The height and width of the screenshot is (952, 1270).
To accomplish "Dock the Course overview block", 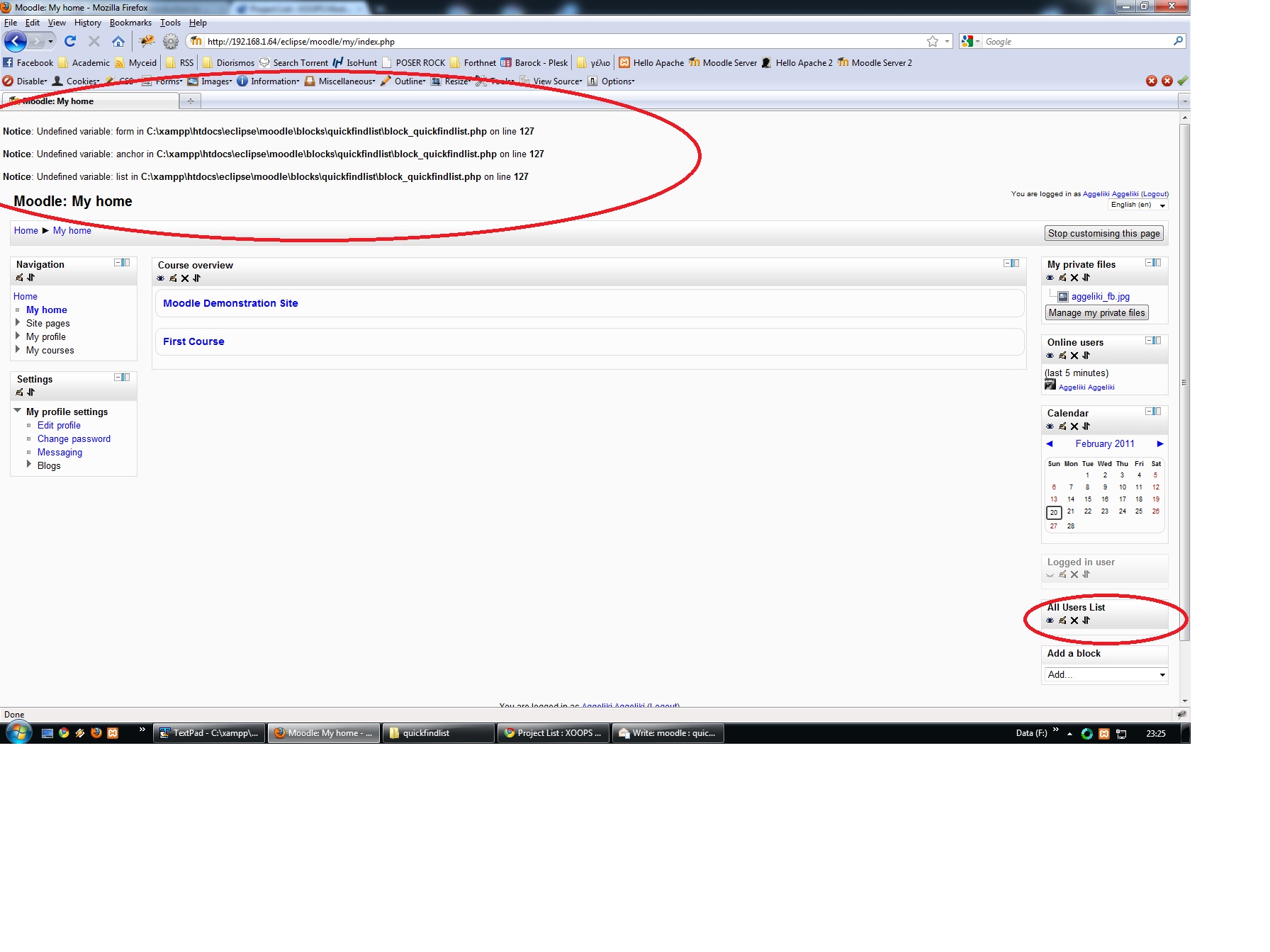I will pos(1016,263).
